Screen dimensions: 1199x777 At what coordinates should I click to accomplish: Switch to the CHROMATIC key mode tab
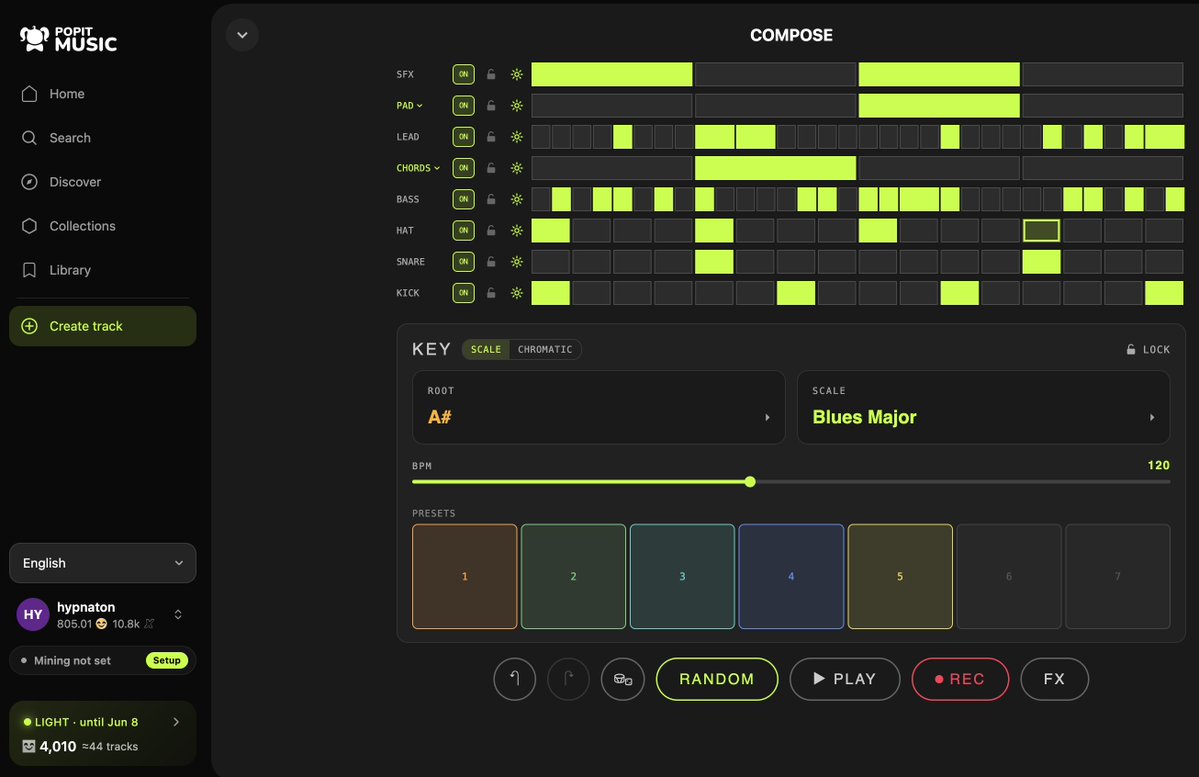[544, 349]
